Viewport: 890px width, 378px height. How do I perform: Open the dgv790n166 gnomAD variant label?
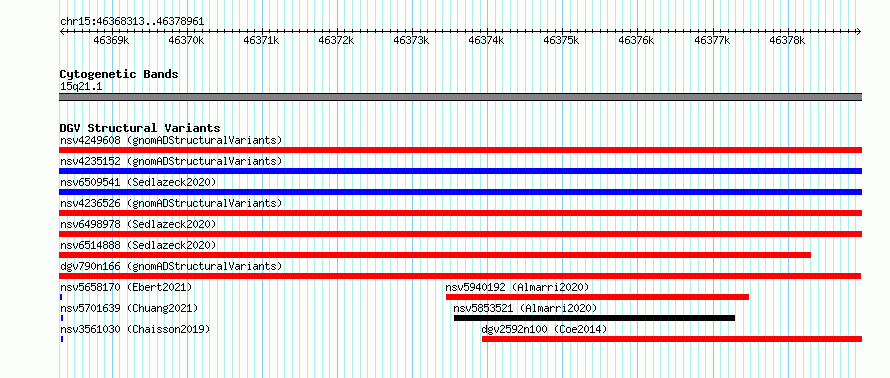pos(171,266)
